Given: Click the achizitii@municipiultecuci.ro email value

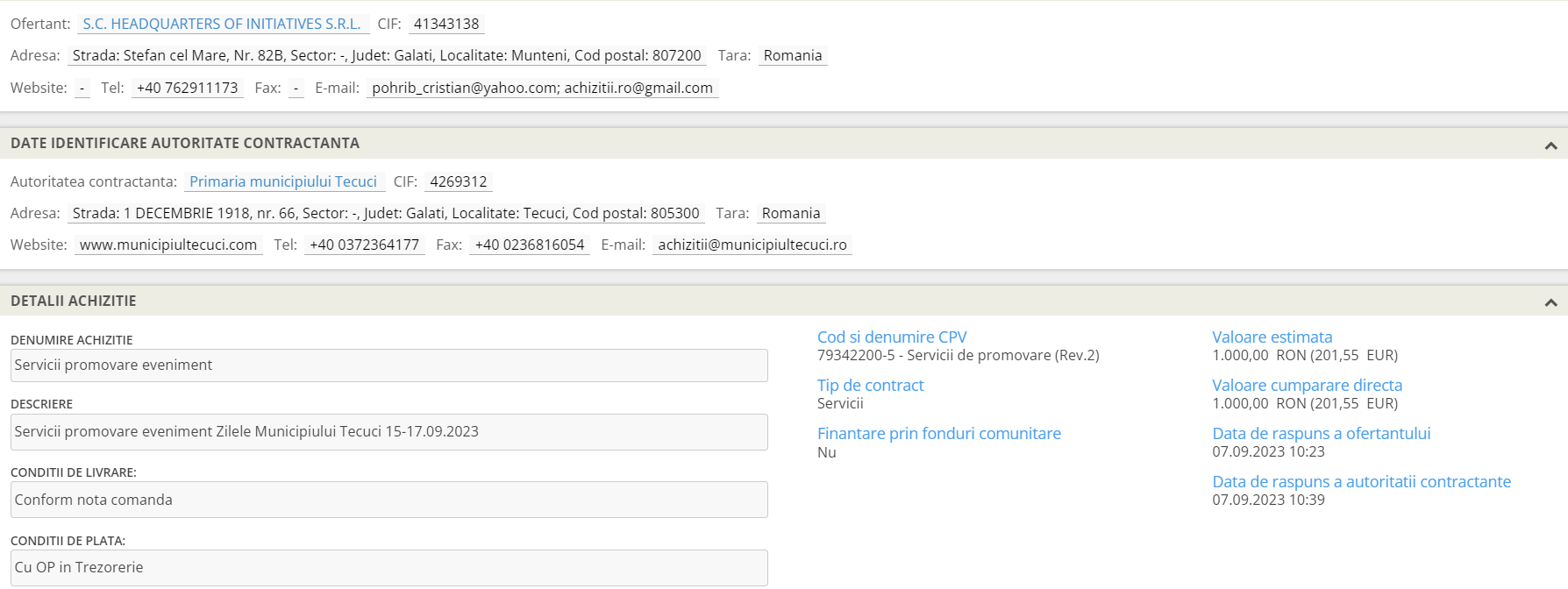Looking at the screenshot, I should (752, 245).
